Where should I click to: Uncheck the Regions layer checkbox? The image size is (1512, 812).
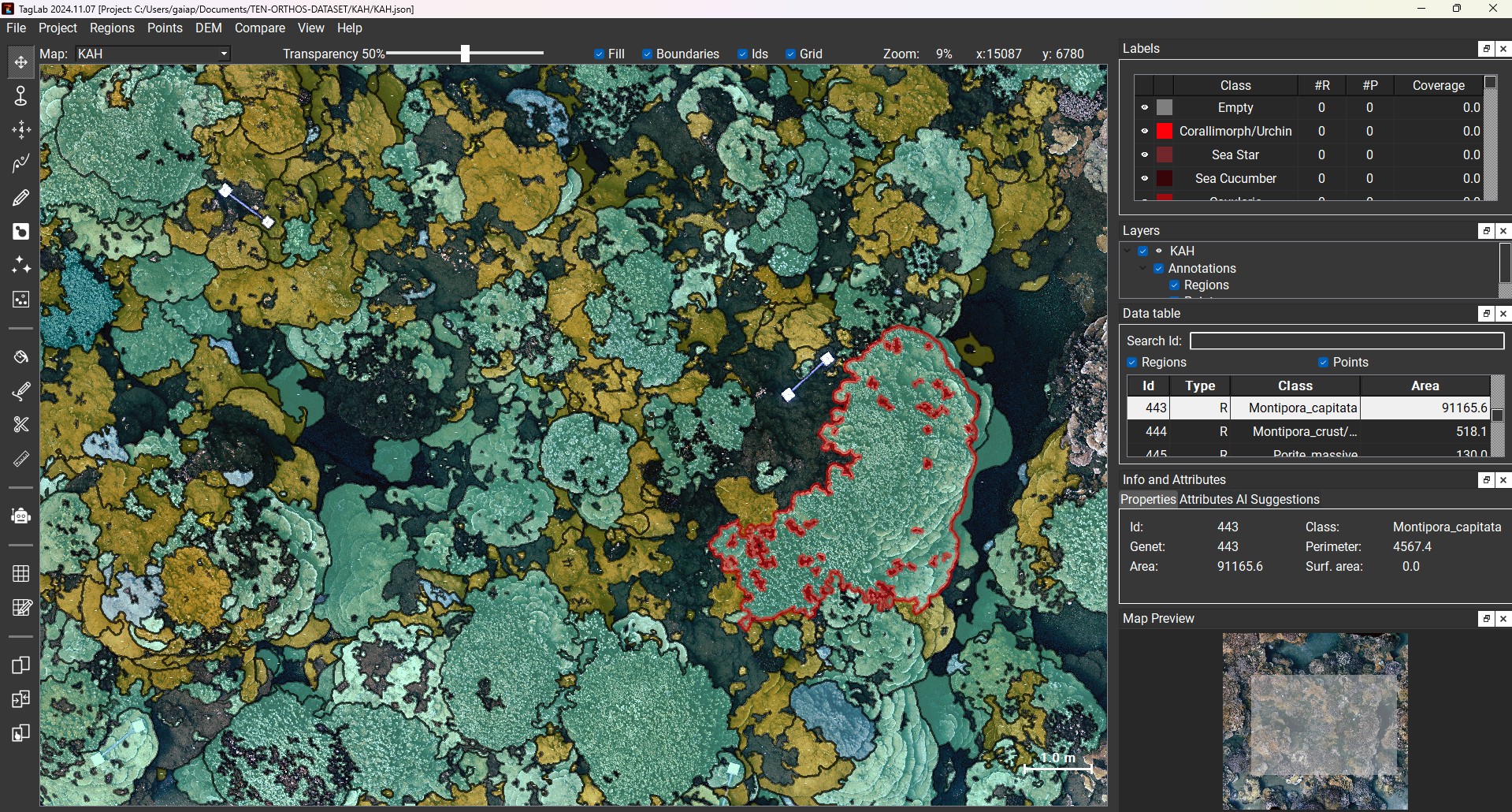point(1175,285)
